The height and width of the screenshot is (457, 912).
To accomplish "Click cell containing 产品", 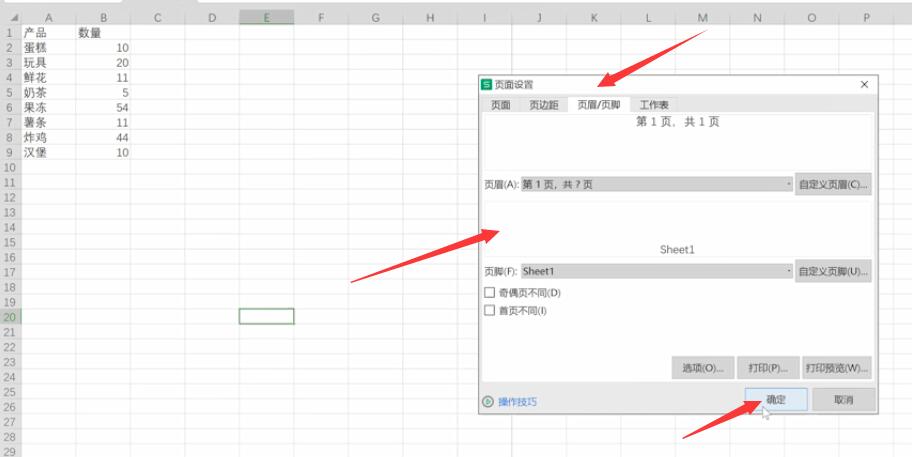I will (x=48, y=33).
